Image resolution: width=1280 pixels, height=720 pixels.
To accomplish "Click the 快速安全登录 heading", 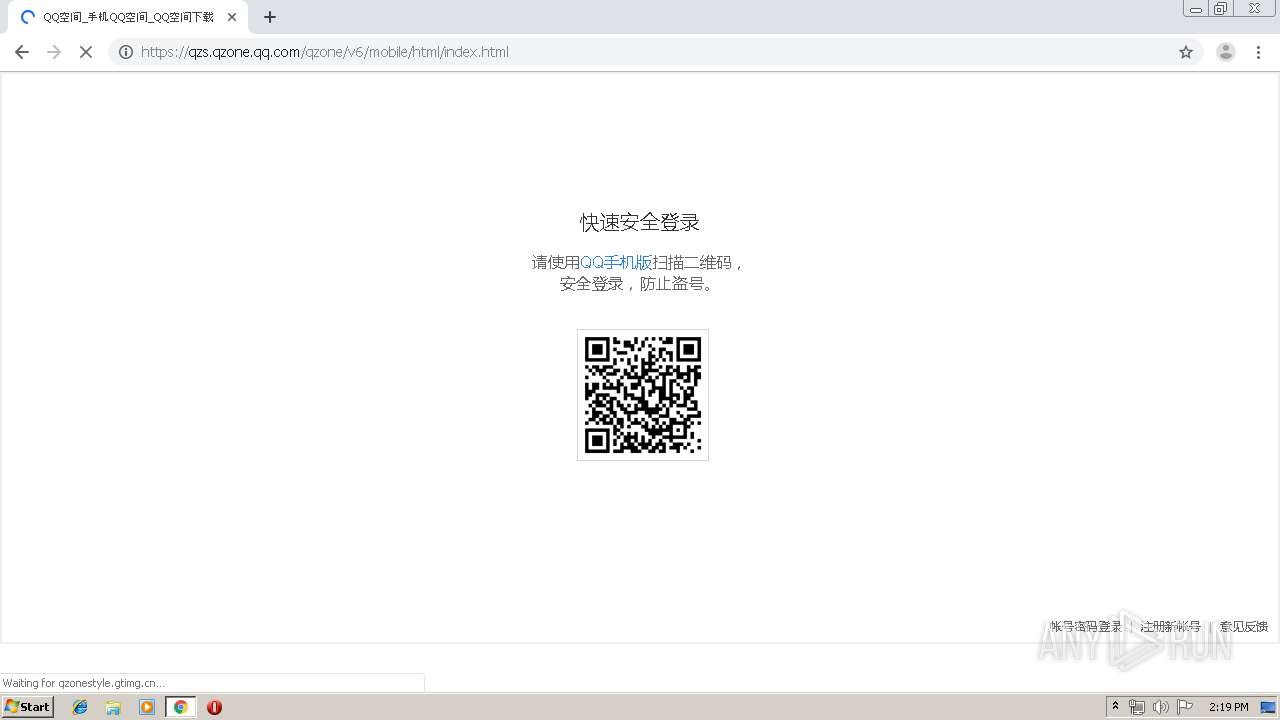I will (640, 222).
